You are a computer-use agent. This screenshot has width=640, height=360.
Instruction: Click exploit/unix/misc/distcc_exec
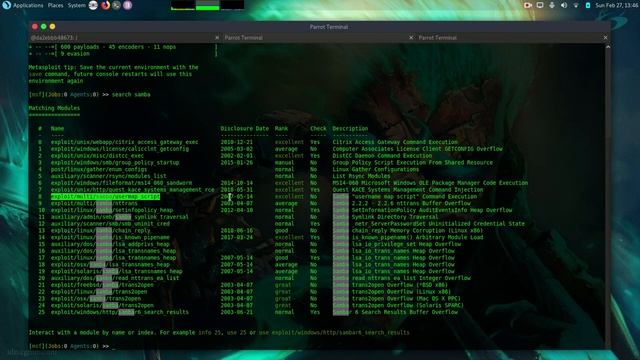97,156
